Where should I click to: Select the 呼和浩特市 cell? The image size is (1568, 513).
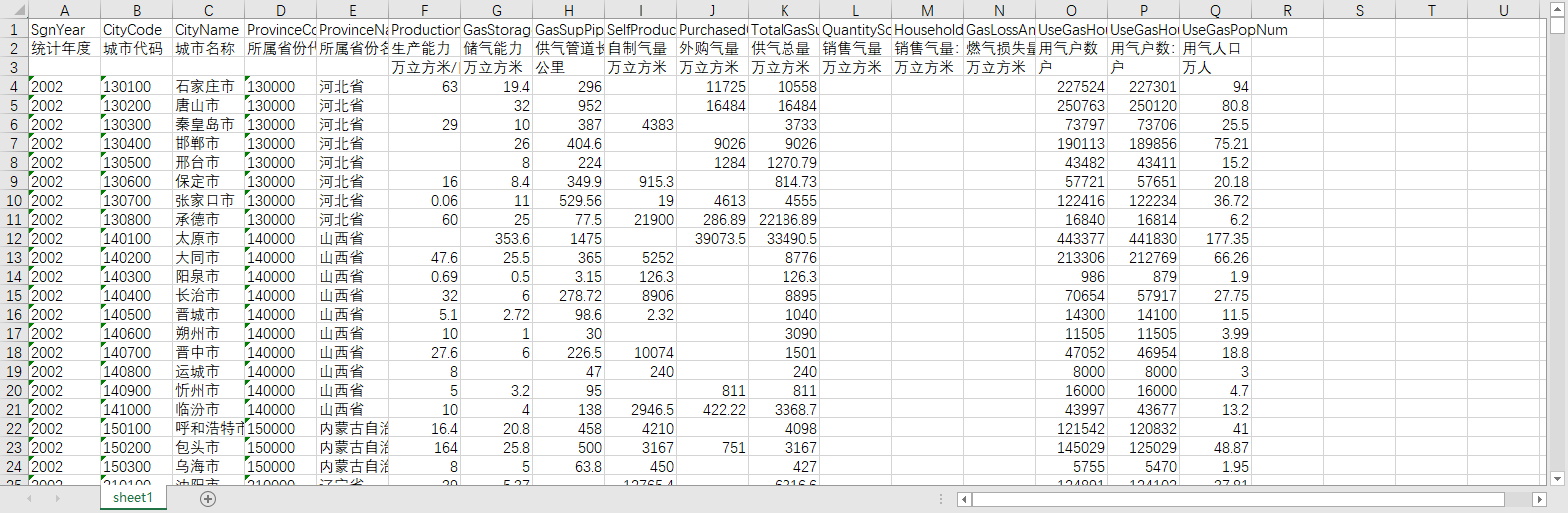pos(208,429)
